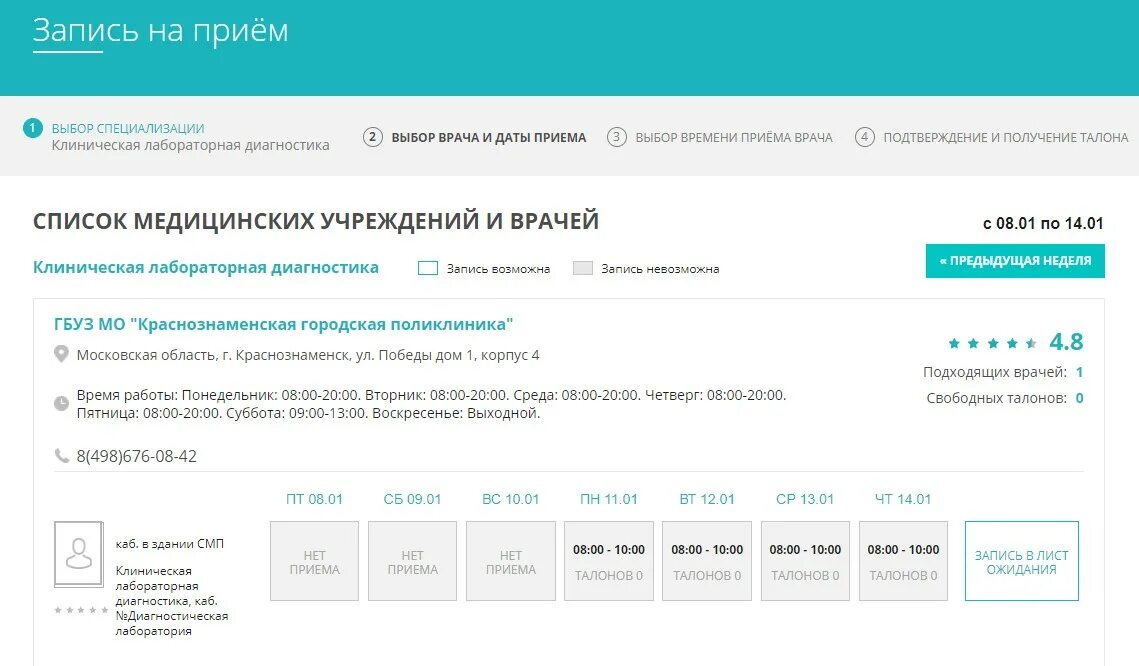Expand the СР 13.01 schedule cell
This screenshot has height=666, width=1139.
click(805, 560)
